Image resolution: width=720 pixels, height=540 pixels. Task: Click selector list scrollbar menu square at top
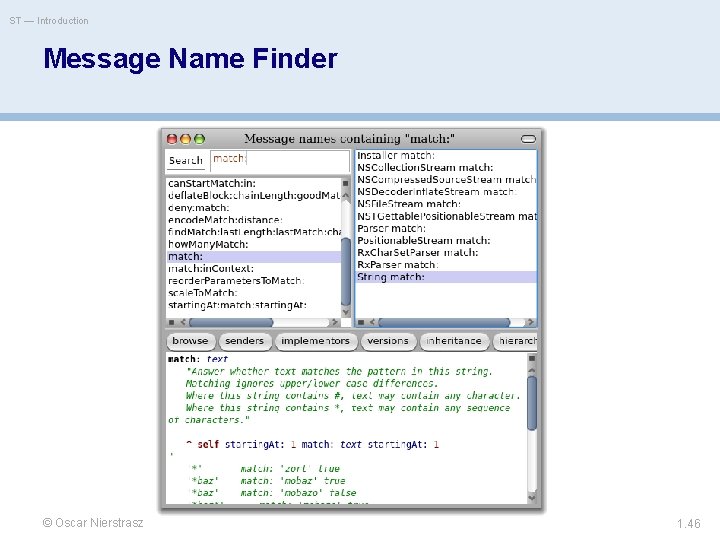346,183
